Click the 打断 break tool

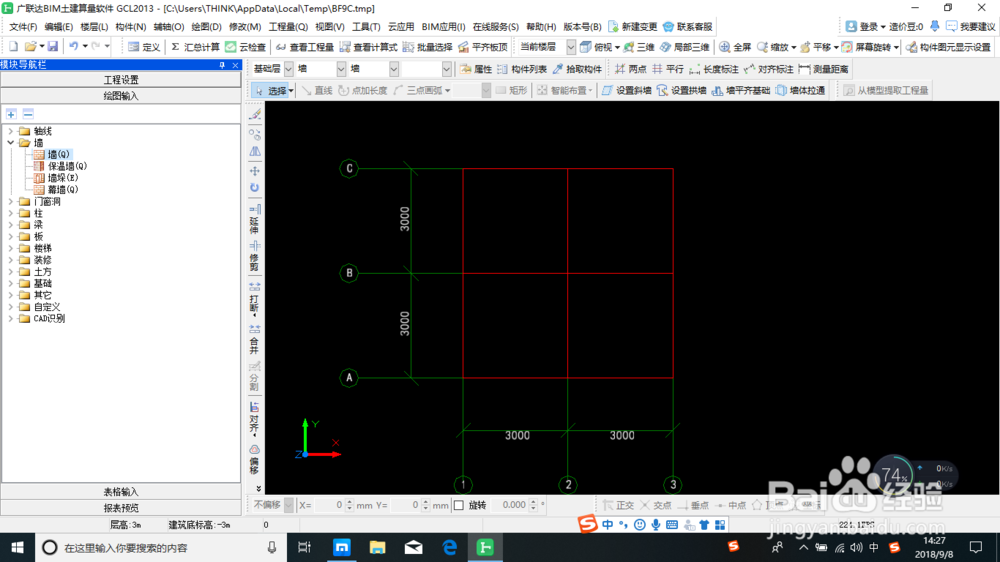254,299
